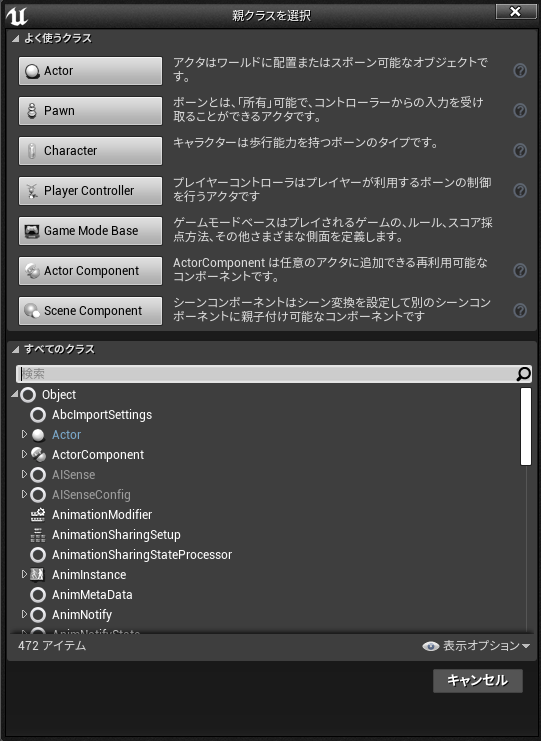This screenshot has width=541, height=741.
Task: Click the AnimationModifier class icon
Action: [38, 515]
